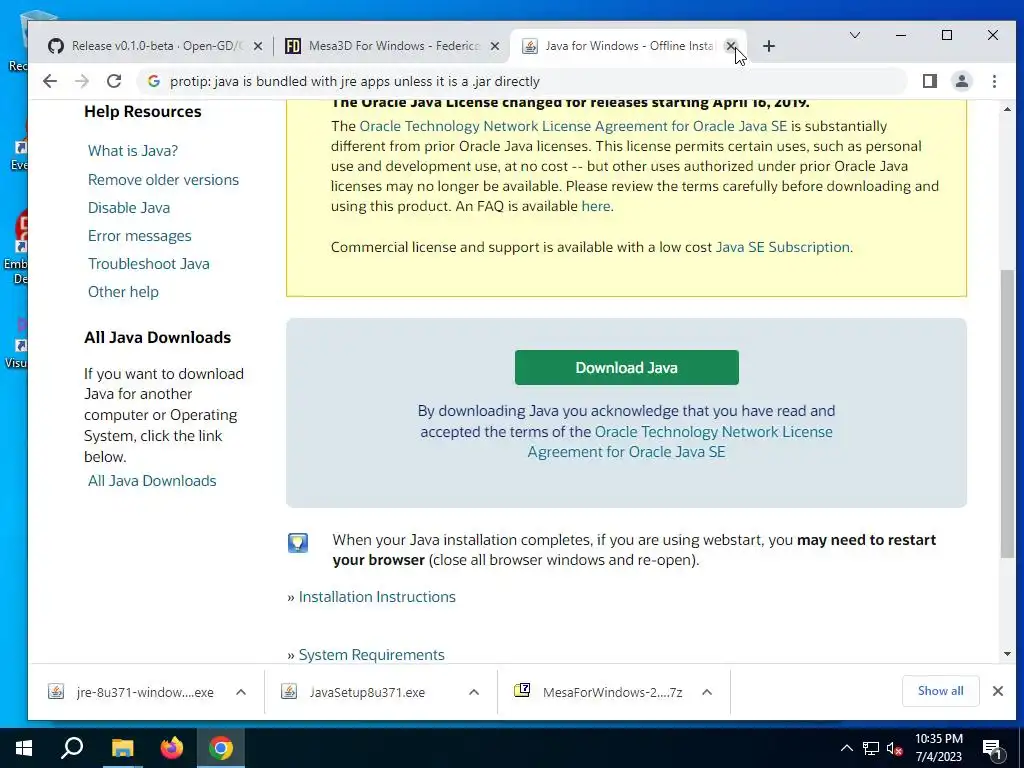The image size is (1024, 768).
Task: Click the lightbulb tip icon
Action: click(298, 543)
